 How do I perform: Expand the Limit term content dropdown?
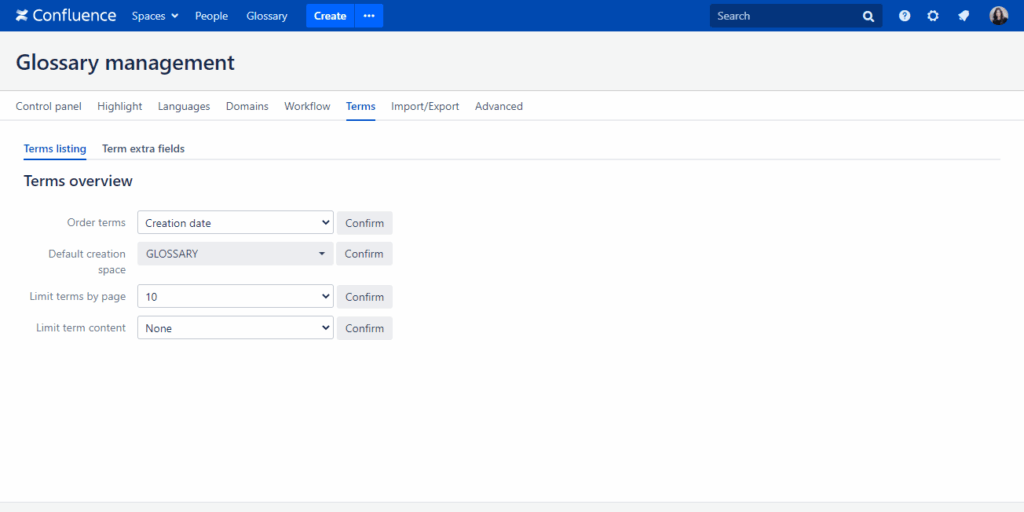coord(235,328)
